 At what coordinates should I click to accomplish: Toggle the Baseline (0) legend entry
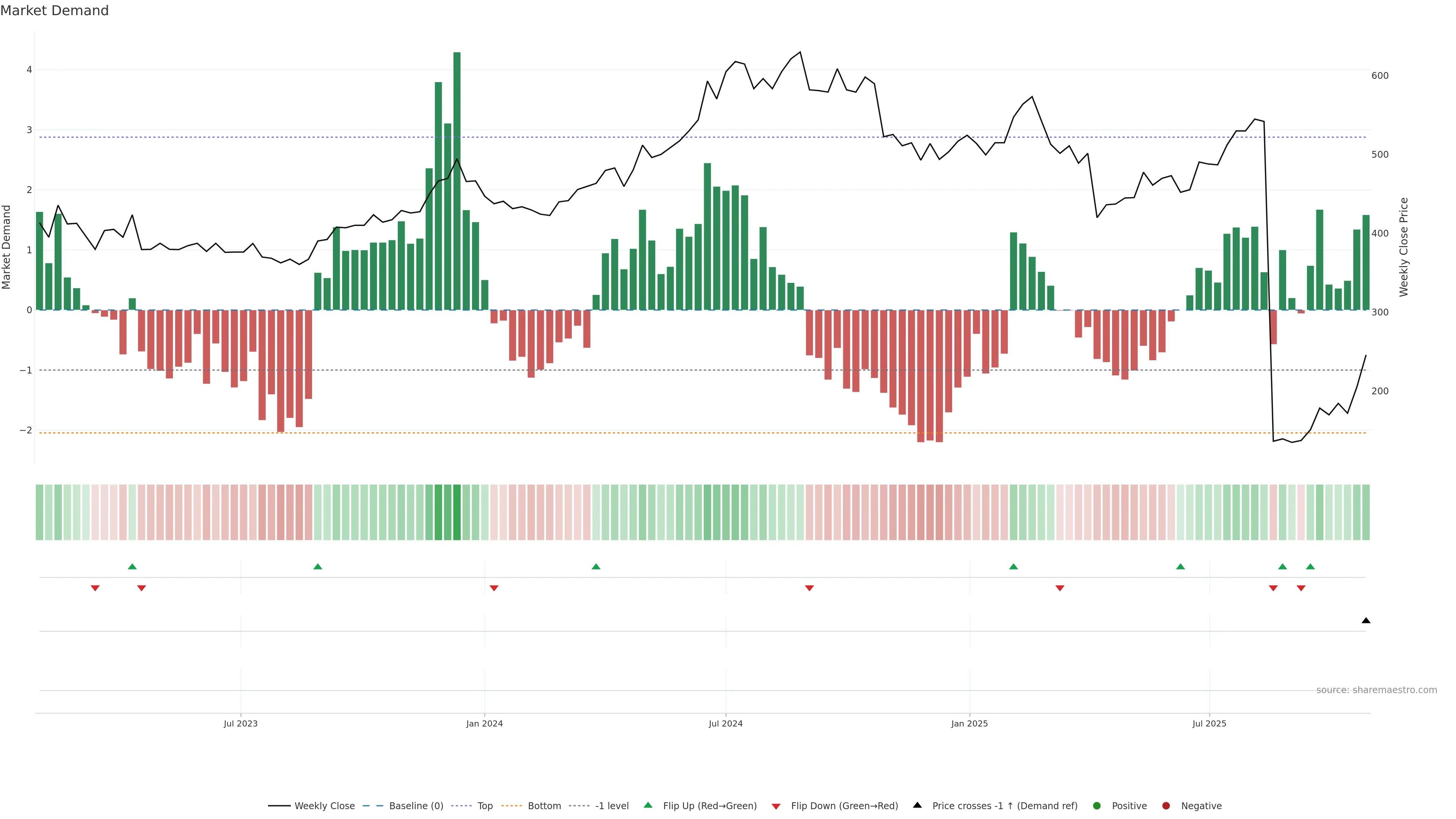pyautogui.click(x=416, y=806)
